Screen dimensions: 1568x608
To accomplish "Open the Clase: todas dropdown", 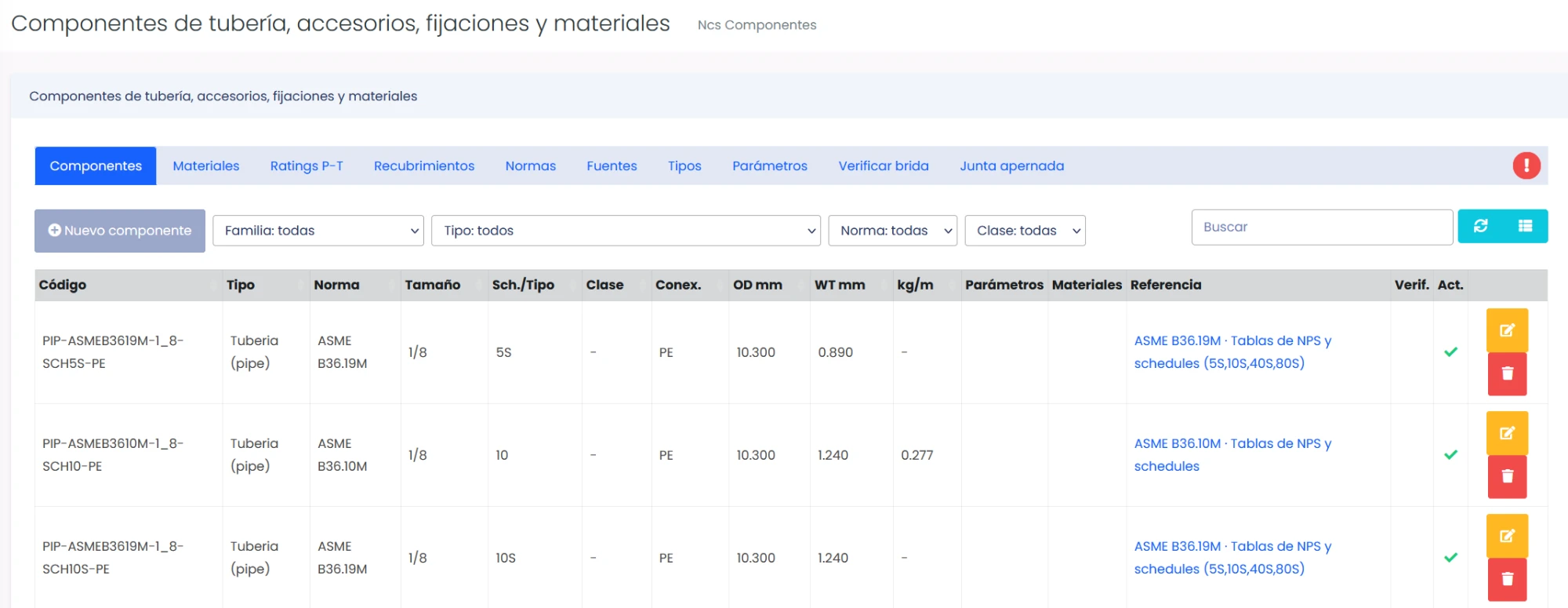I will pos(1025,231).
